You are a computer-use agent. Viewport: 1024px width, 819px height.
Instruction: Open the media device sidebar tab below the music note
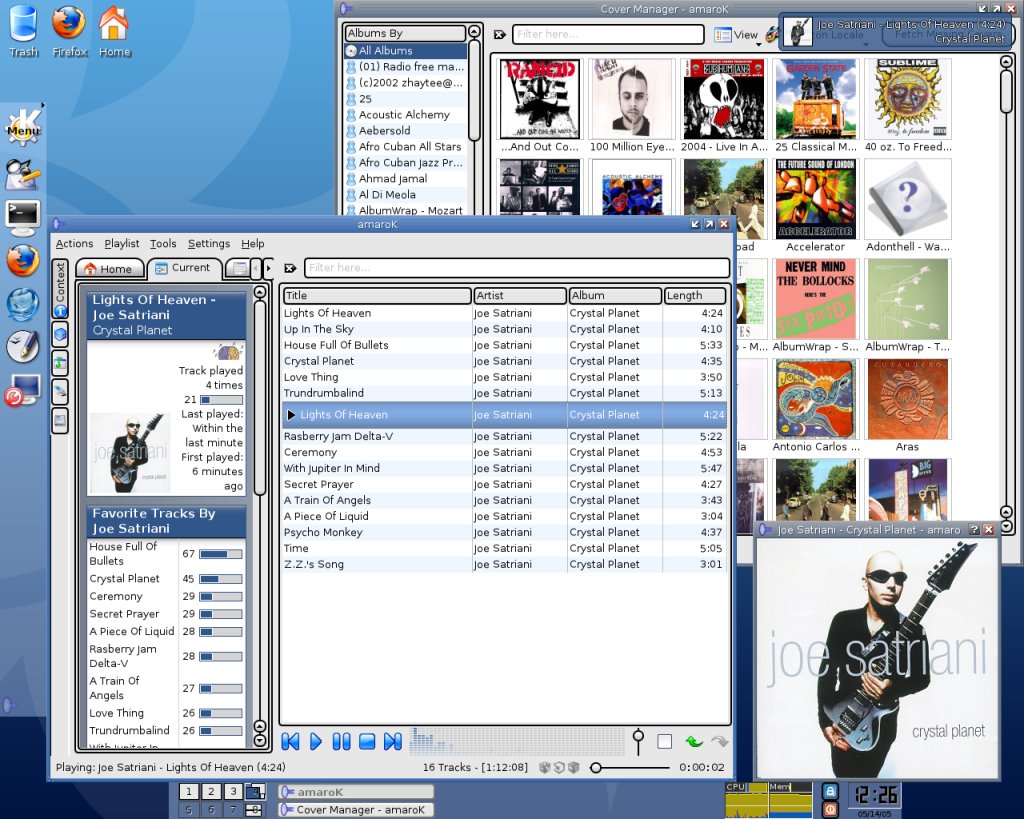(60, 392)
